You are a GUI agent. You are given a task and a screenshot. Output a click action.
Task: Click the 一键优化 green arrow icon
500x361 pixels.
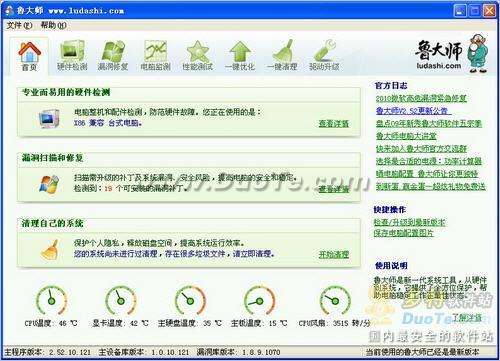coord(240,51)
